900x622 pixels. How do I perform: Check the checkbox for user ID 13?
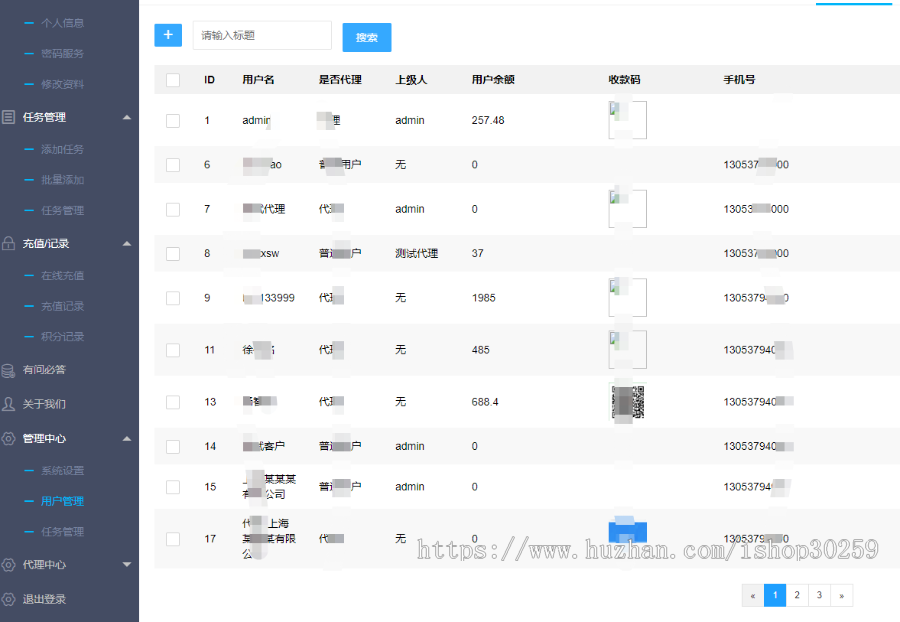coord(173,402)
